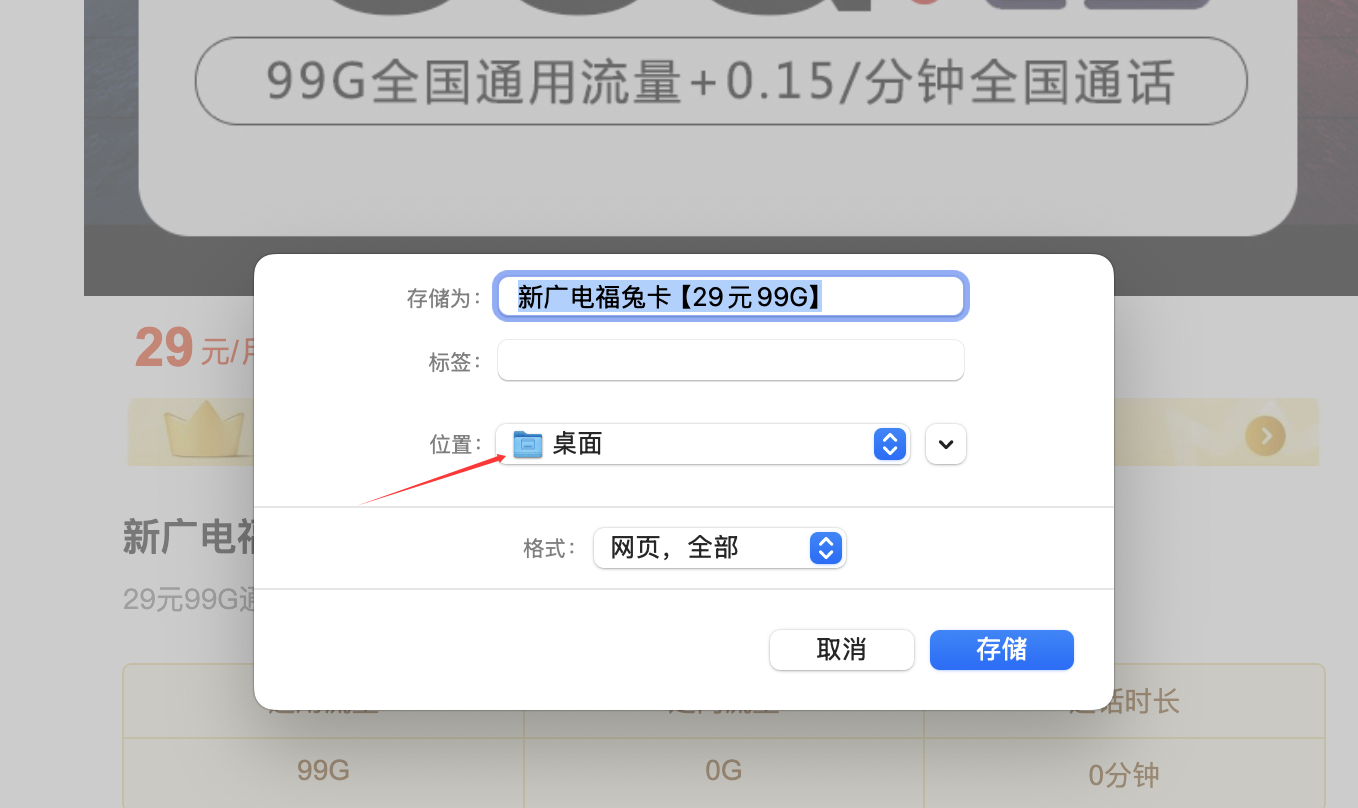The image size is (1358, 808).
Task: Click the 99G全国通用流量 banner text
Action: pyautogui.click(x=721, y=81)
